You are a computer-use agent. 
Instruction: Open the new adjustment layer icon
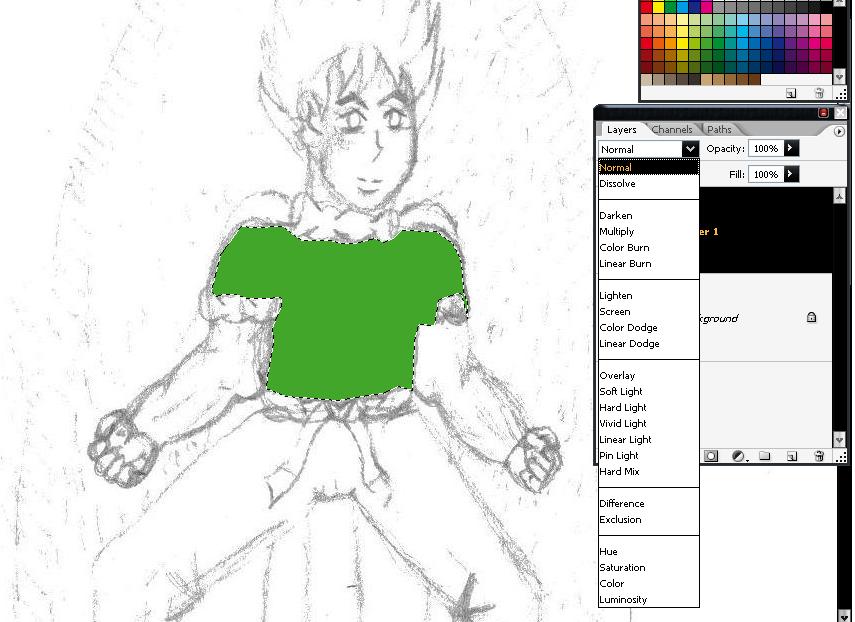pos(738,456)
